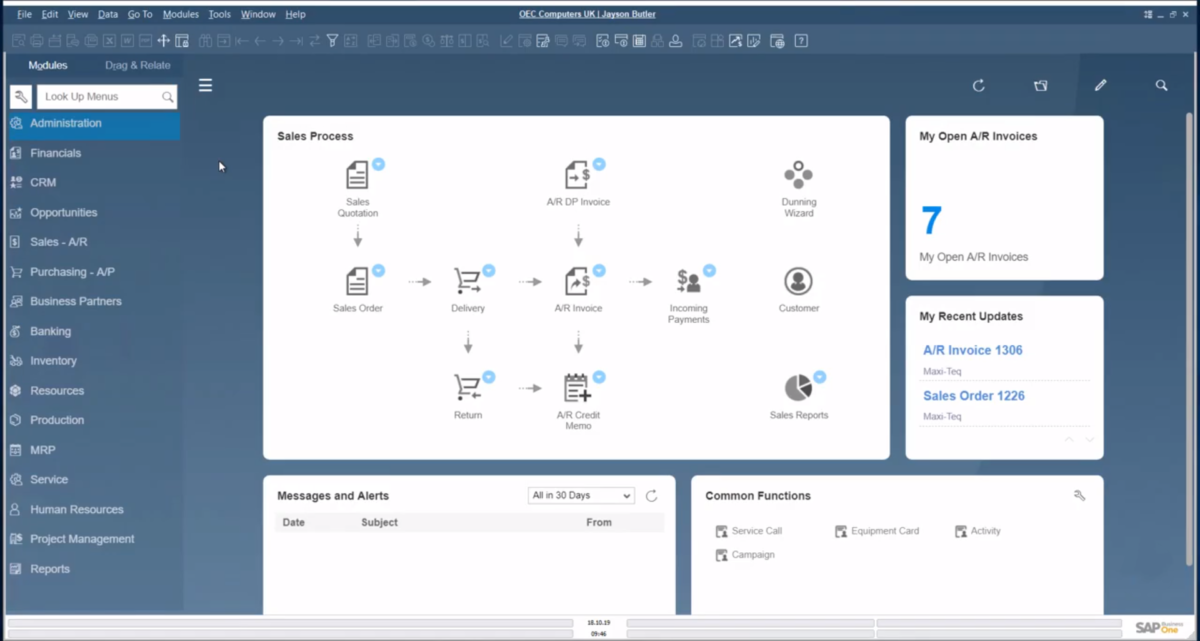Image resolution: width=1200 pixels, height=641 pixels.
Task: Expand the A/R DP Invoice dropdown bubble
Action: tap(598, 164)
